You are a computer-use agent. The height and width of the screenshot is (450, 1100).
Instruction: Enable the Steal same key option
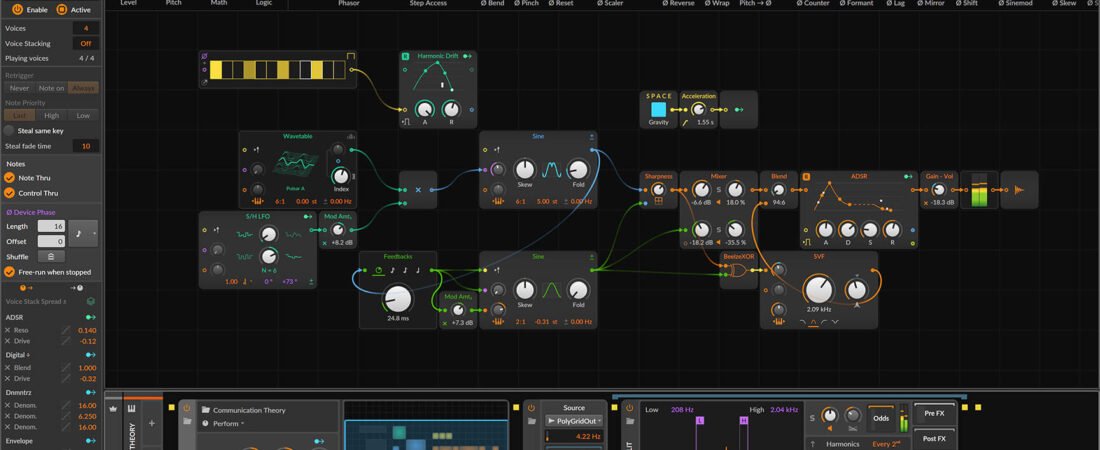coord(9,131)
